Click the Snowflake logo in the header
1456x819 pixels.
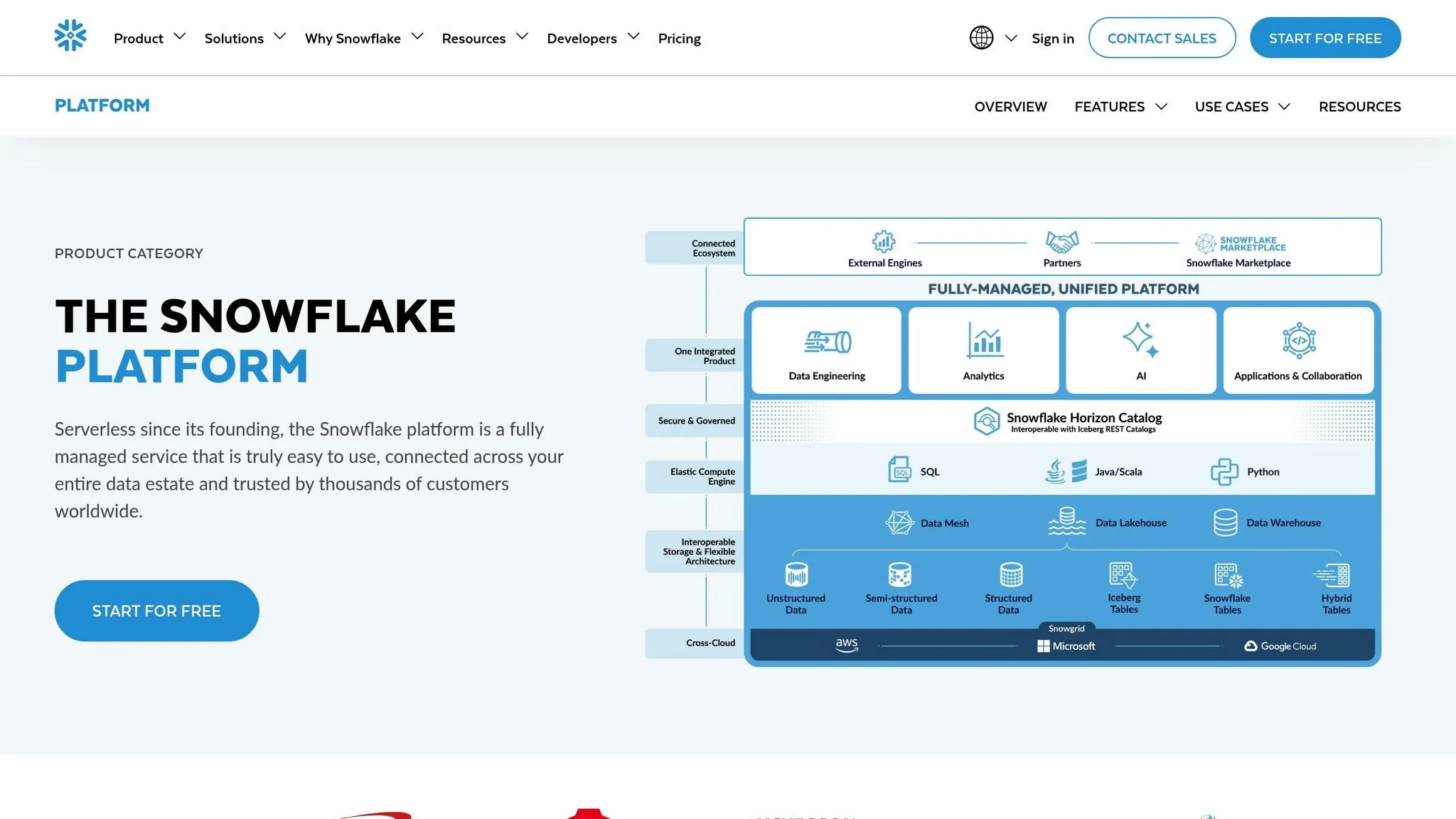[70, 36]
